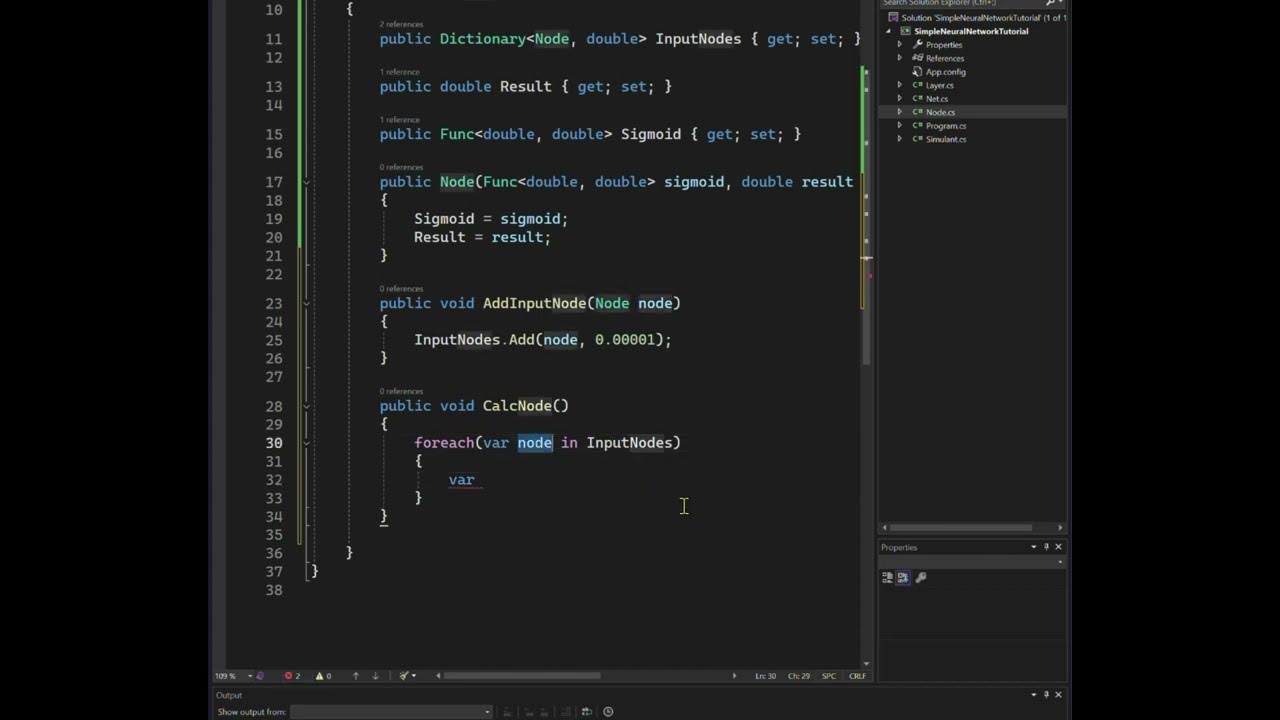
Task: Expand the Simulant.cs tree node
Action: pos(900,139)
